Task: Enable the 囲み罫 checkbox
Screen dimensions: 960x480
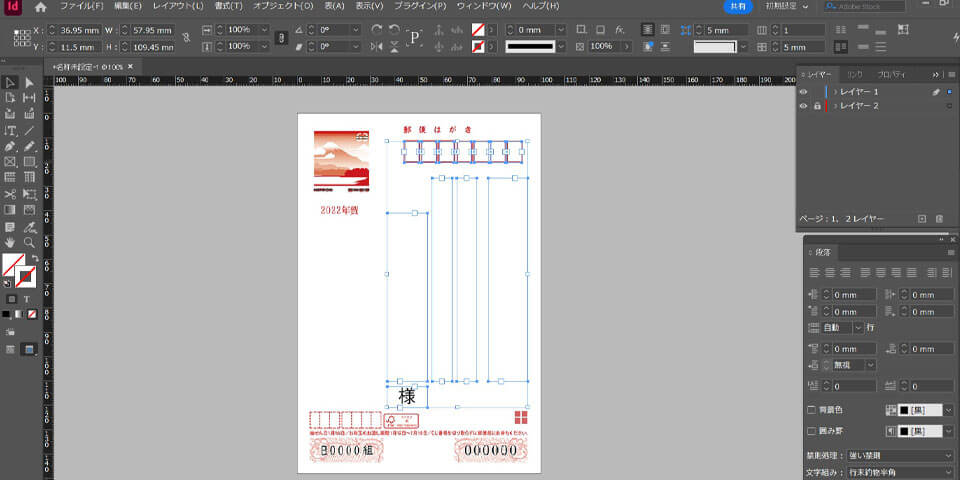Action: tap(811, 431)
